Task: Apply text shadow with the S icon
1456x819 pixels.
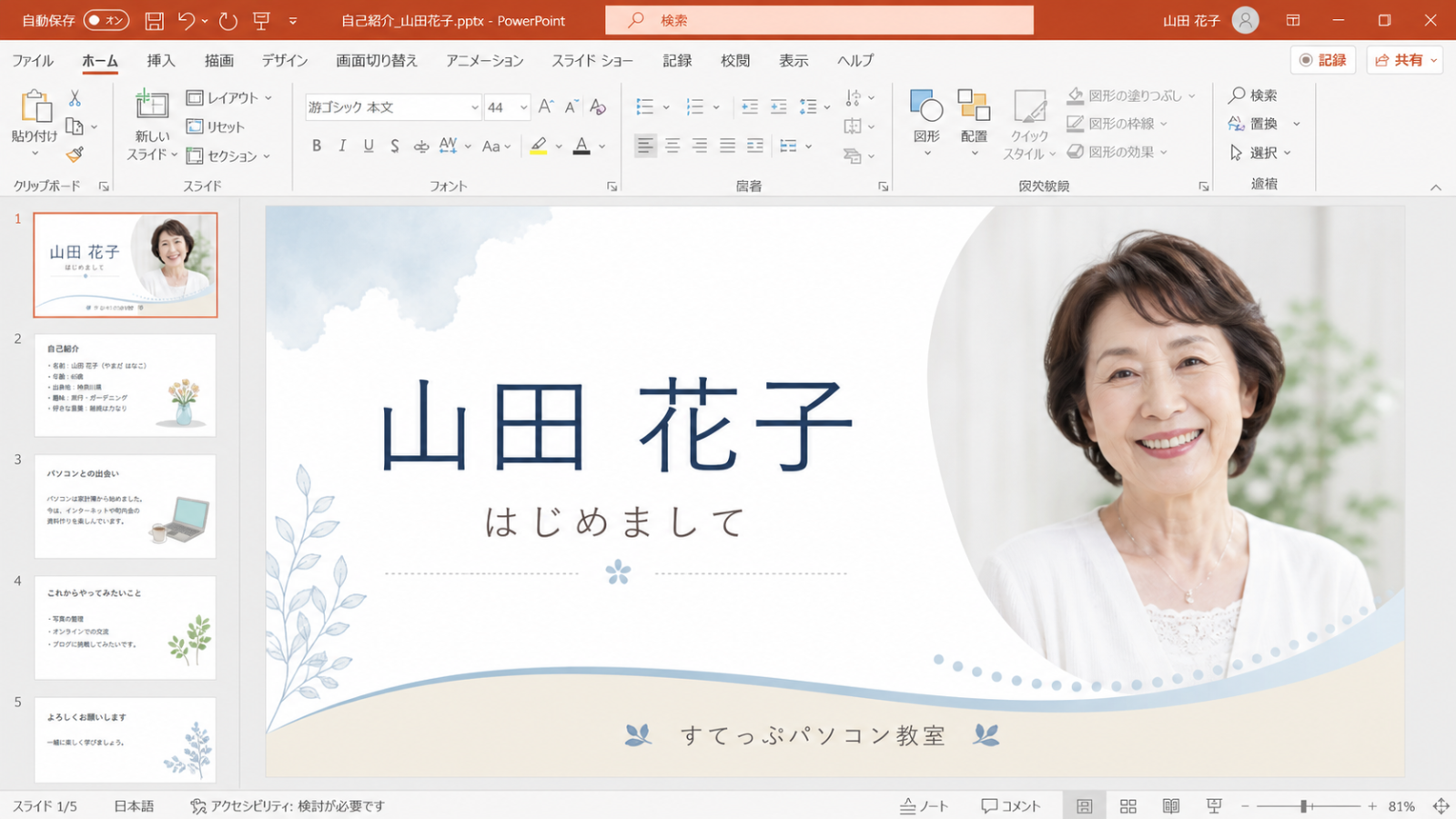Action: coord(394,146)
